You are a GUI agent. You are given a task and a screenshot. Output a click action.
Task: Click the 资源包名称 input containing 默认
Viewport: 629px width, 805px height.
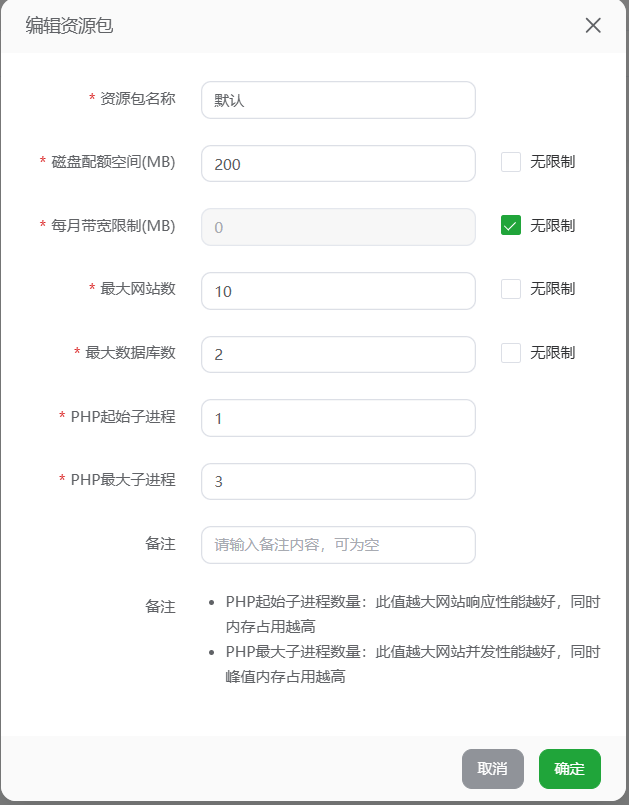338,100
